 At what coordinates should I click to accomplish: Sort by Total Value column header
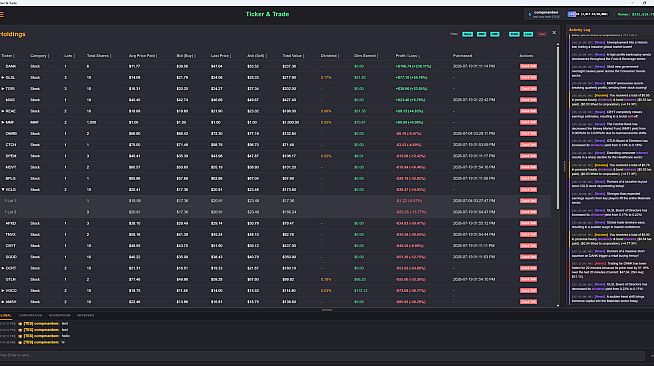pyautogui.click(x=293, y=55)
